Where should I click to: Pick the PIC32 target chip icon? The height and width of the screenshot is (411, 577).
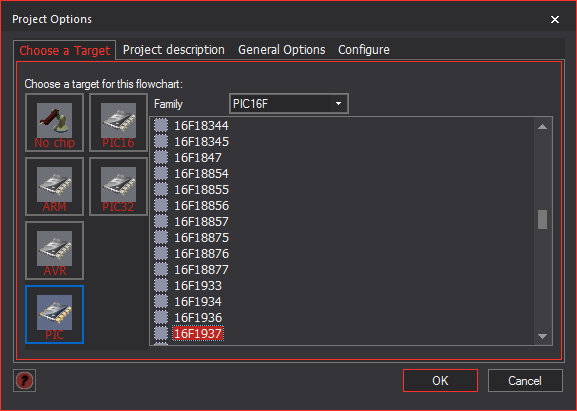pyautogui.click(x=118, y=187)
